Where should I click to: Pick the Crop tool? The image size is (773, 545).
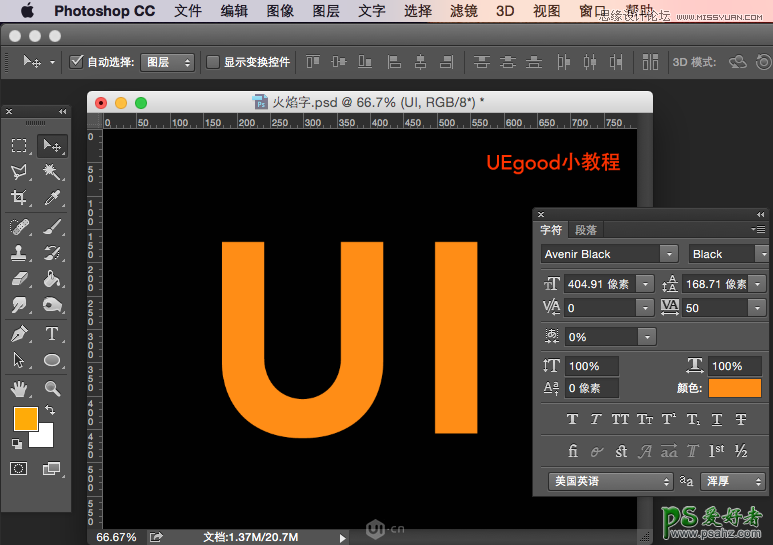point(19,198)
